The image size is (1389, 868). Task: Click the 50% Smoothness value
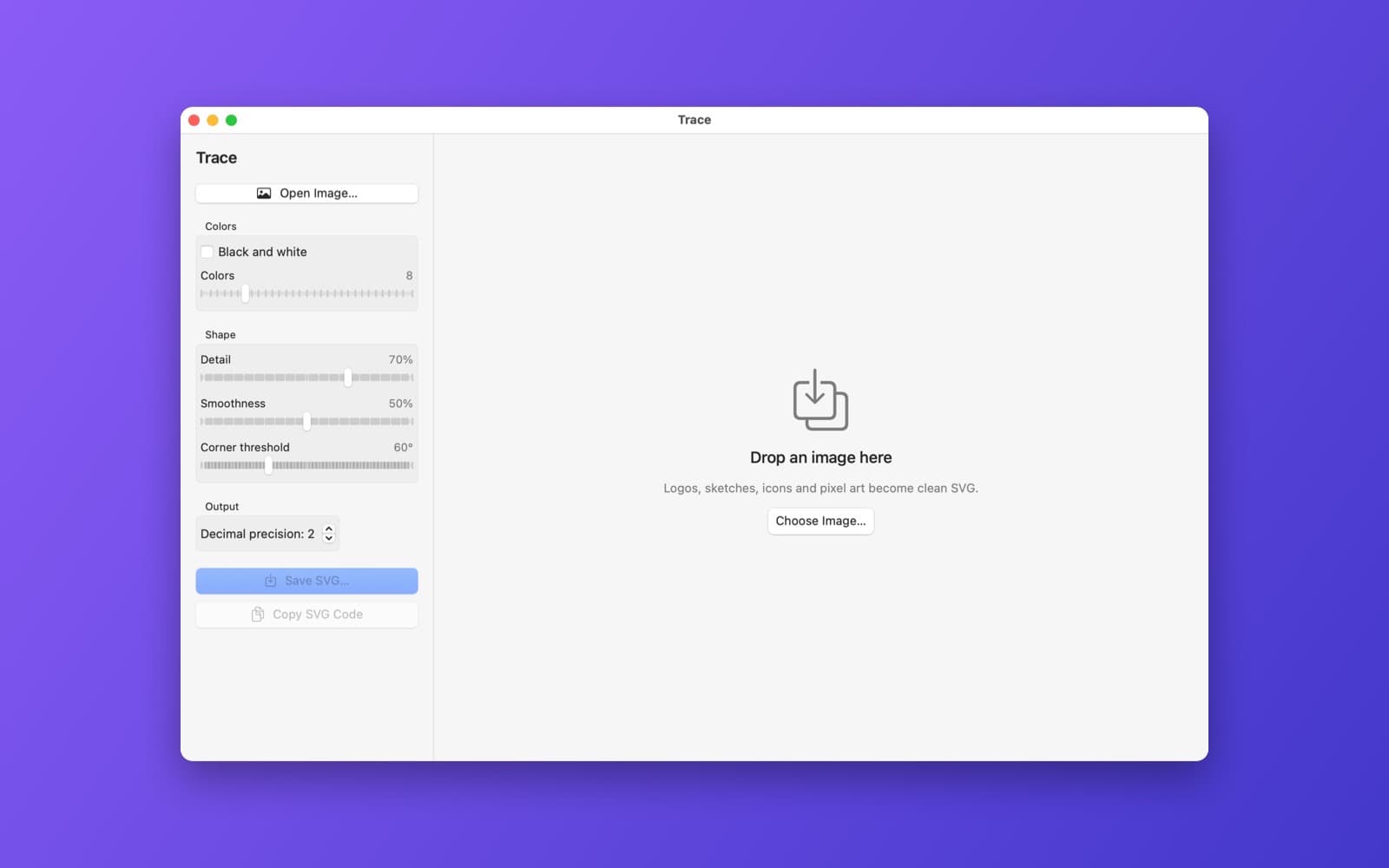(x=400, y=404)
